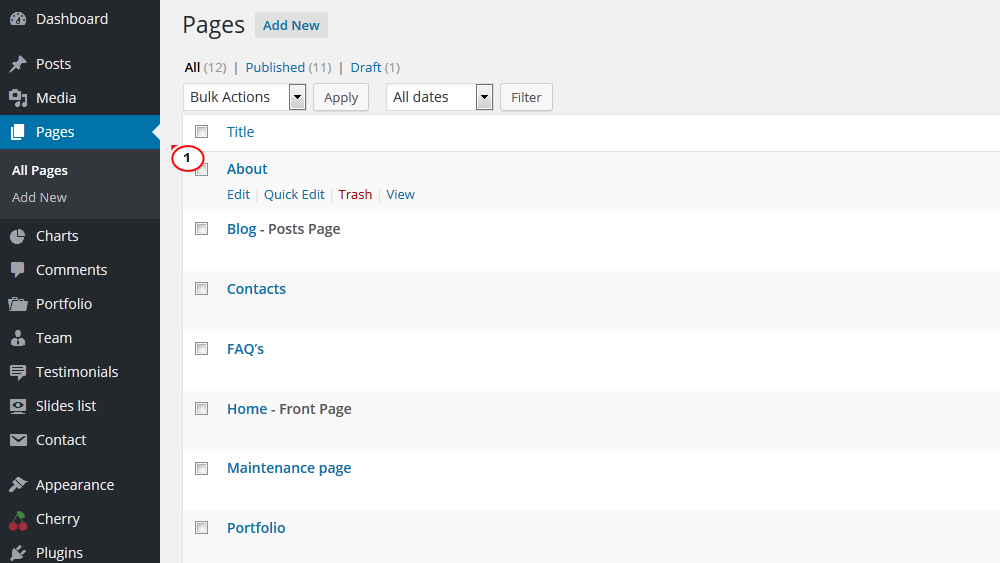The height and width of the screenshot is (563, 1000).
Task: Click the Charts pie icon
Action: [x=18, y=236]
